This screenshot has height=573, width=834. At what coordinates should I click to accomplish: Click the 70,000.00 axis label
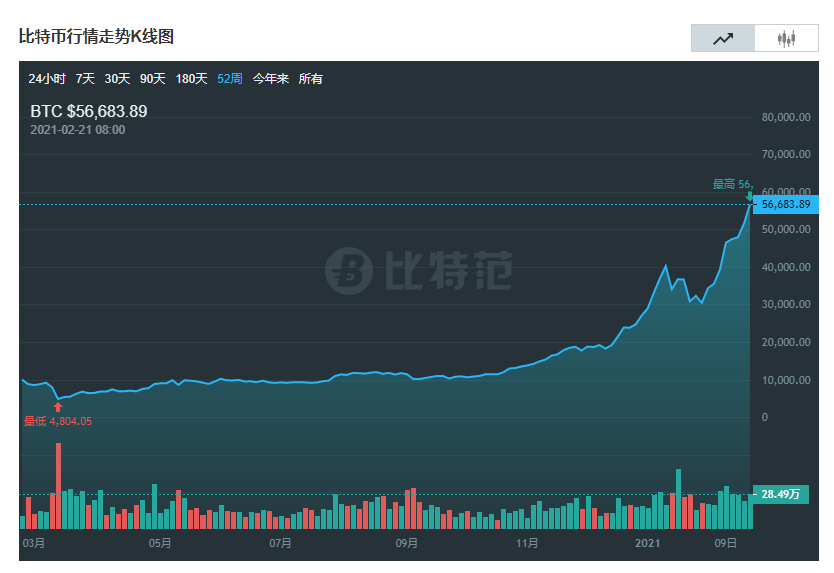(x=786, y=154)
